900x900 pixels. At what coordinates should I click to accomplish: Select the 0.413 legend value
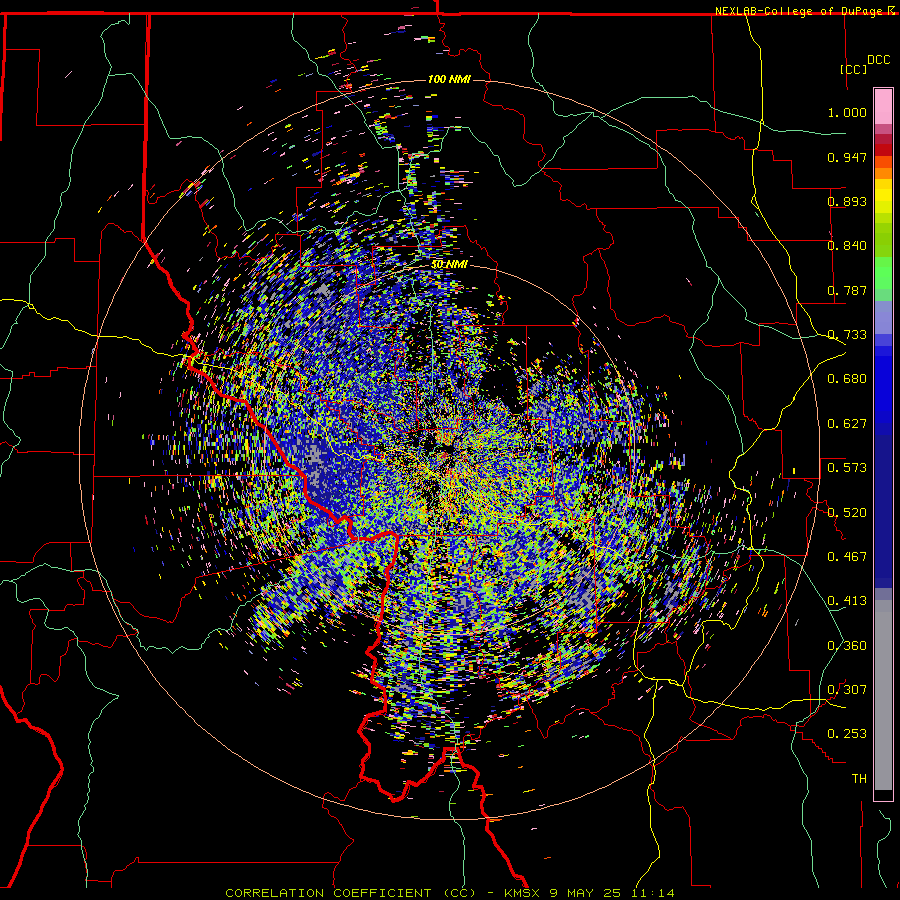[x=847, y=601]
